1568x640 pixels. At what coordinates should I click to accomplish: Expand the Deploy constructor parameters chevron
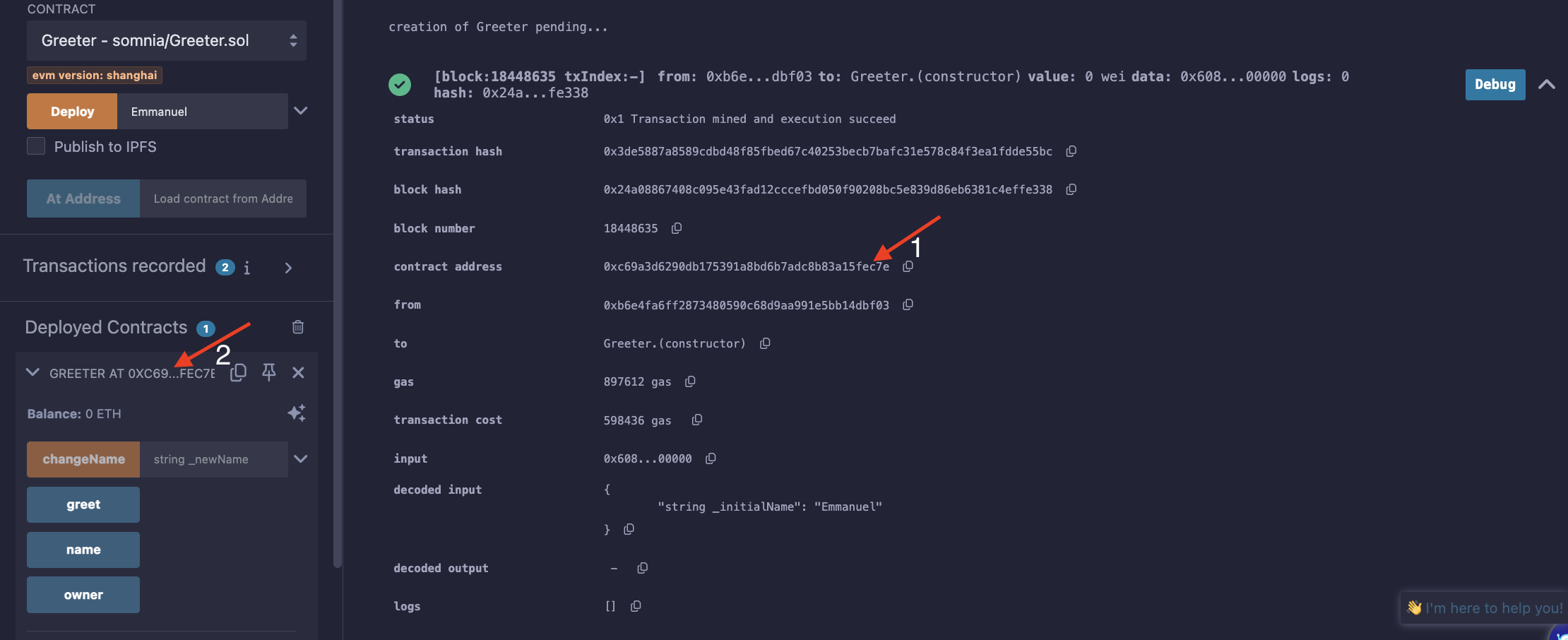coord(301,111)
